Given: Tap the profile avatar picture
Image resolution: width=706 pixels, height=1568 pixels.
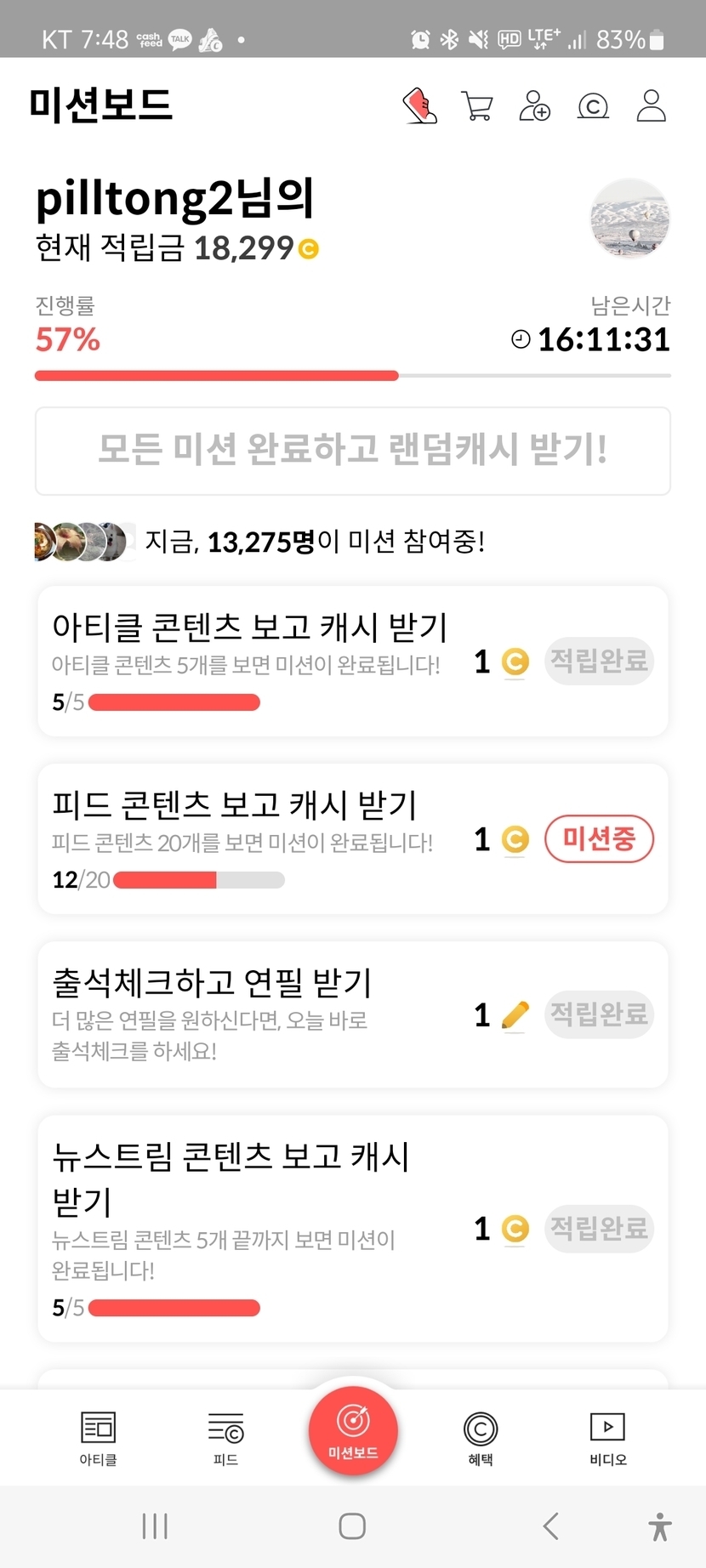Looking at the screenshot, I should [629, 219].
